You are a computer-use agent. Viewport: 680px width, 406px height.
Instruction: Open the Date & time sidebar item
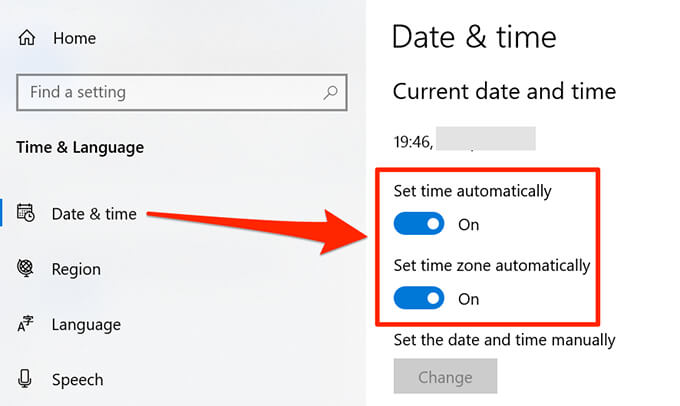click(x=94, y=213)
